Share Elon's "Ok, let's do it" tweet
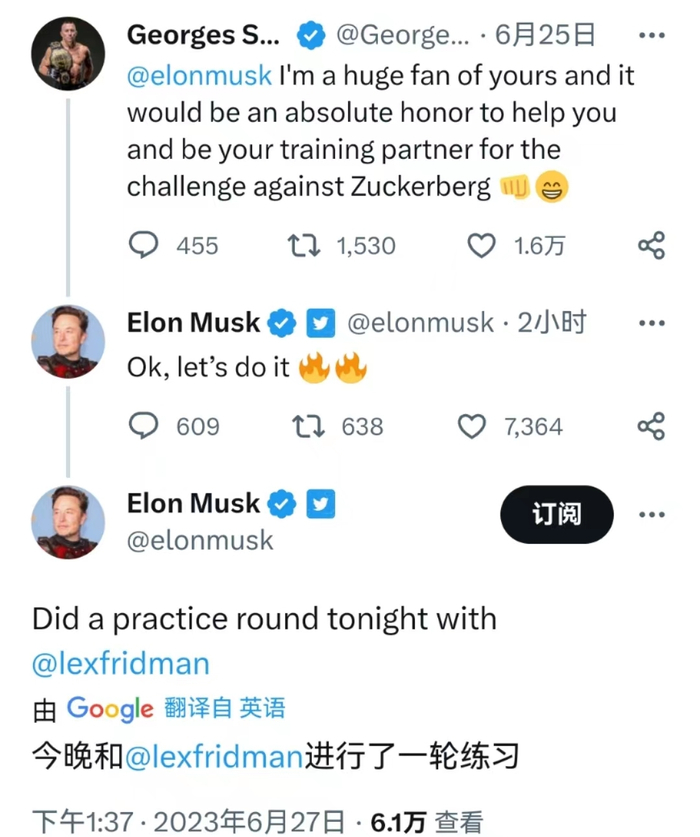Image resolution: width=700 pixels, height=837 pixels. pyautogui.click(x=651, y=427)
